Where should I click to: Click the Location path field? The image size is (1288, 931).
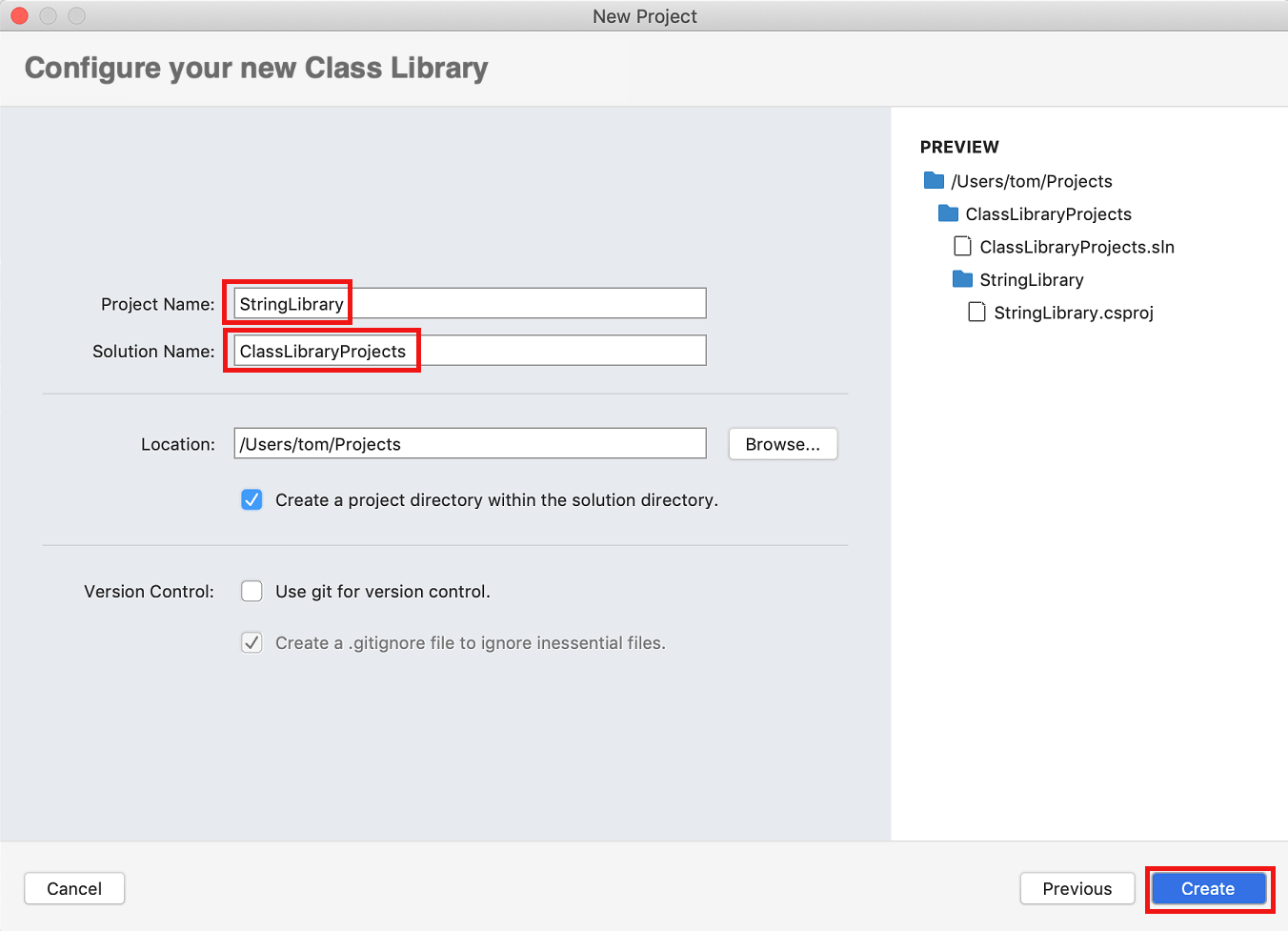pos(467,443)
